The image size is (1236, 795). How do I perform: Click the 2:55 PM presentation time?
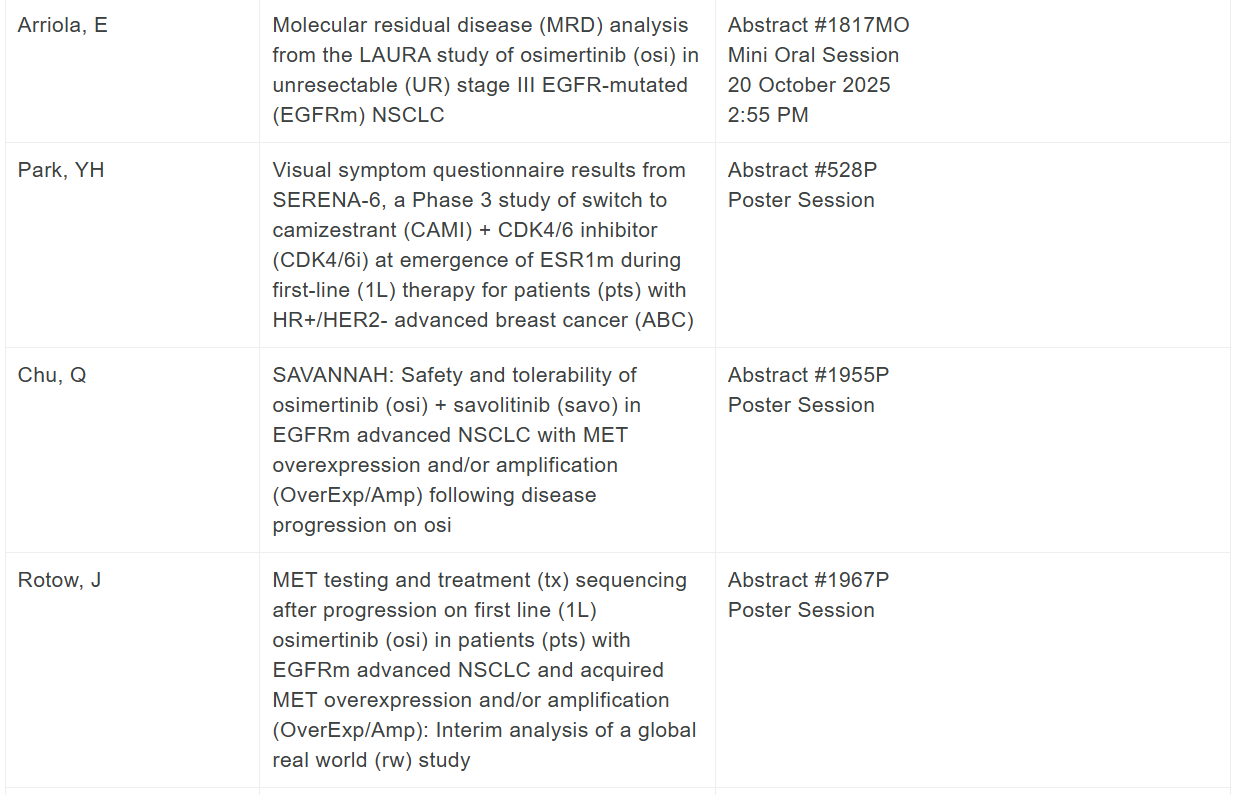[x=768, y=115]
